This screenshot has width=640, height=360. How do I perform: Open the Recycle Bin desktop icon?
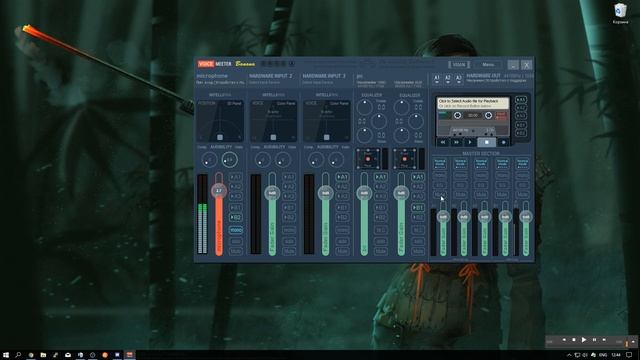click(x=620, y=13)
